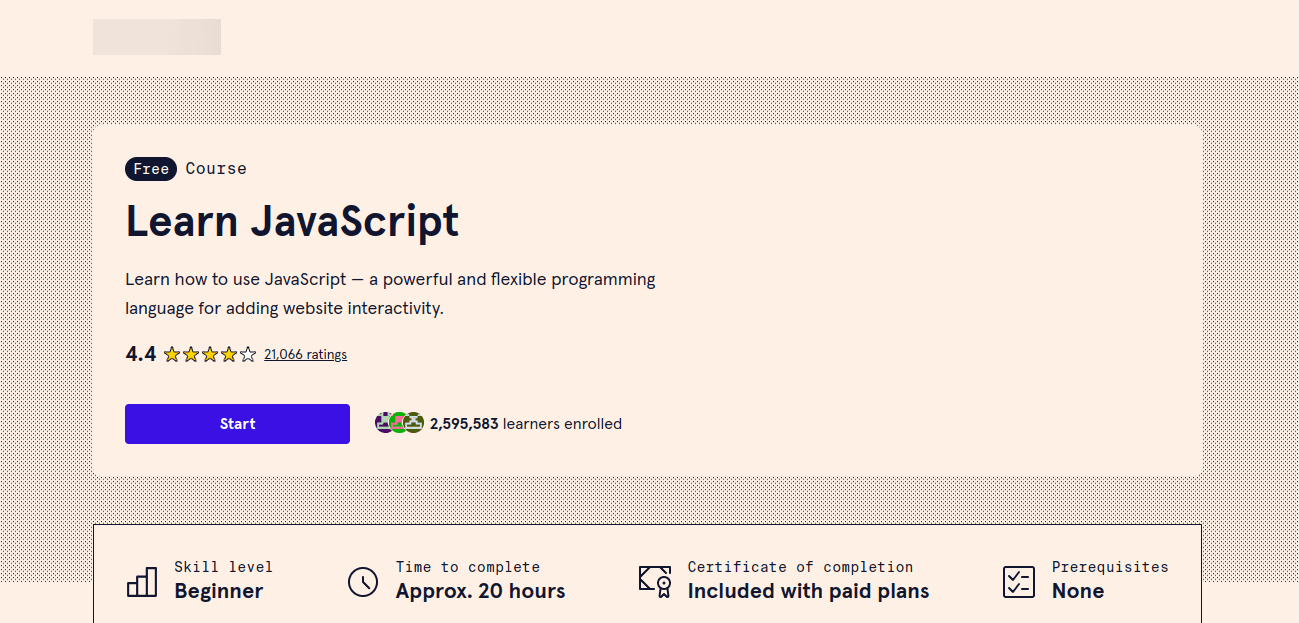Click the third enrolled learner avatar
Screen dimensions: 1299x623
click(414, 423)
